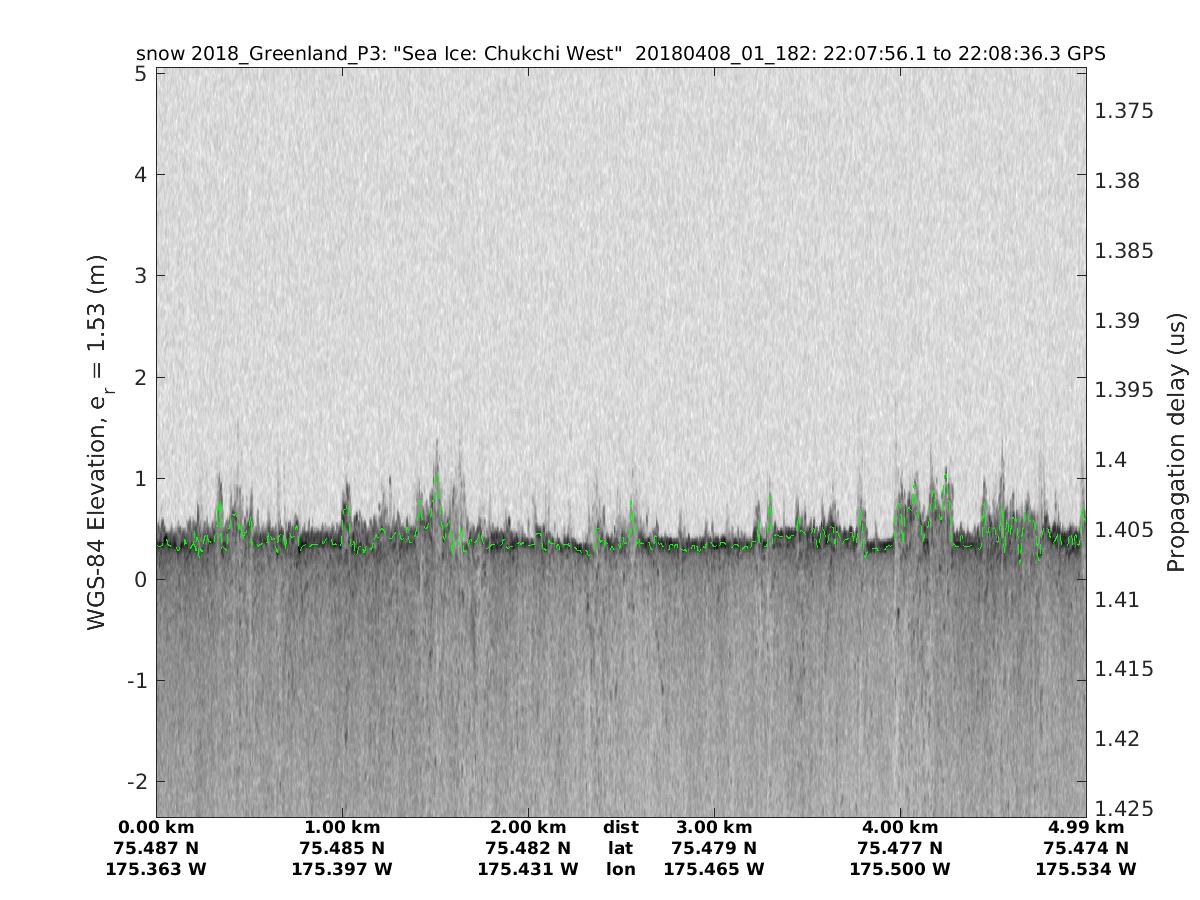Click the Propagation delay (us) axis label
The width and height of the screenshot is (1200, 900).
[1175, 443]
